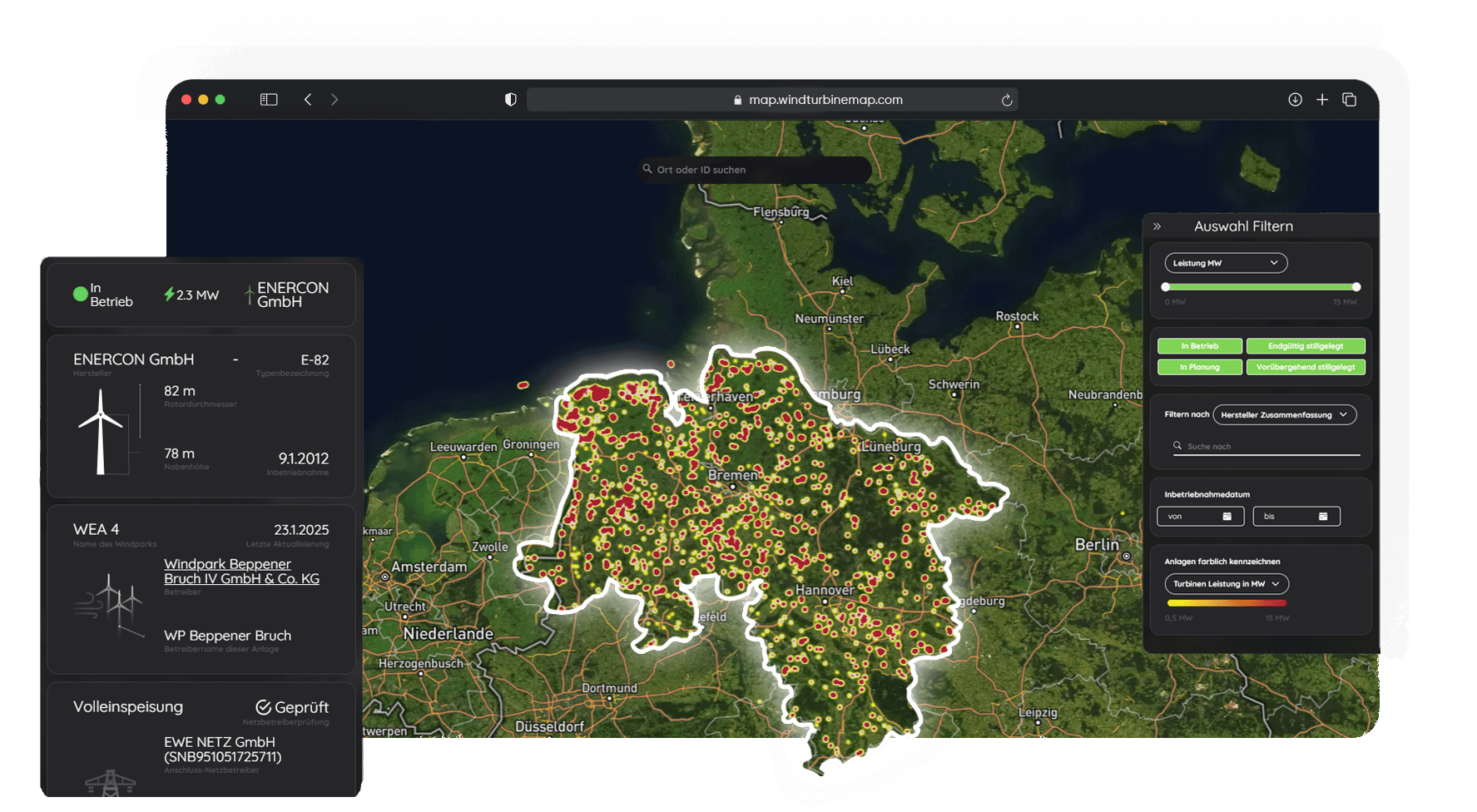Click the calendar icon in the 'bis' date field
The height and width of the screenshot is (812, 1477).
pyautogui.click(x=1323, y=516)
